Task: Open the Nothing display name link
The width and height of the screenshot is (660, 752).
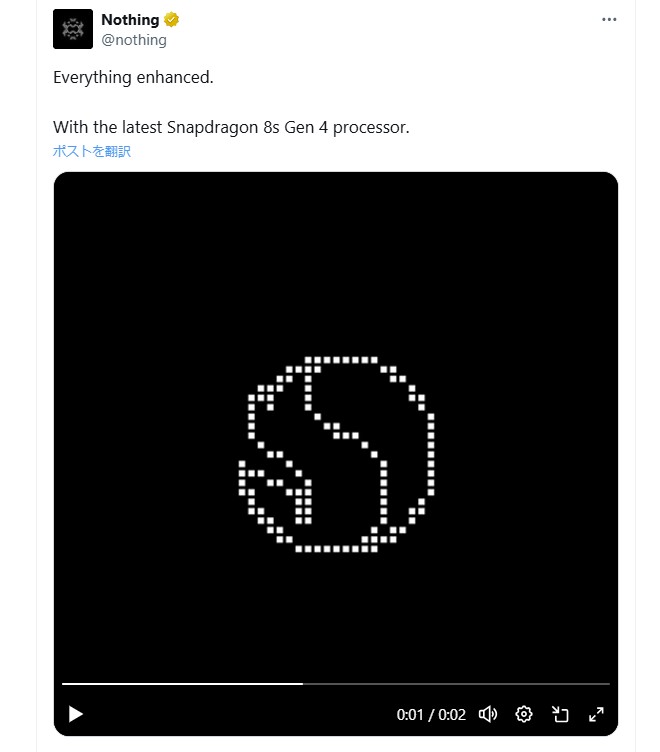Action: (x=130, y=20)
